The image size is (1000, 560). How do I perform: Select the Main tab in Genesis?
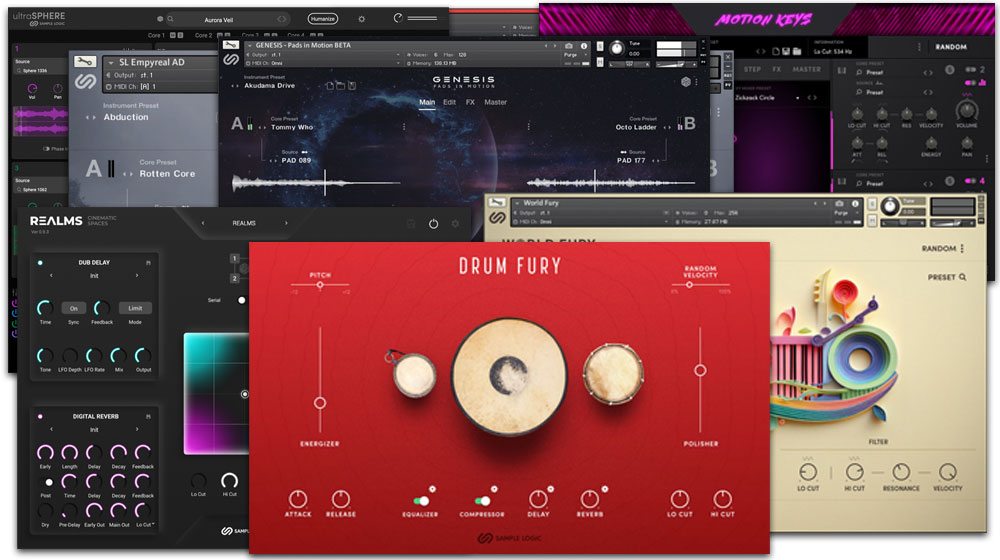427,102
